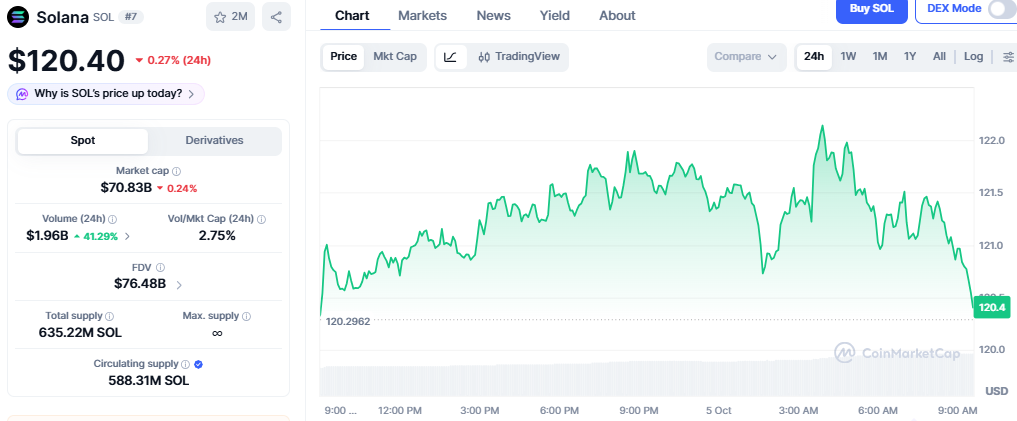This screenshot has width=1017, height=421.
Task: Select the 24h time range
Action: pos(814,57)
